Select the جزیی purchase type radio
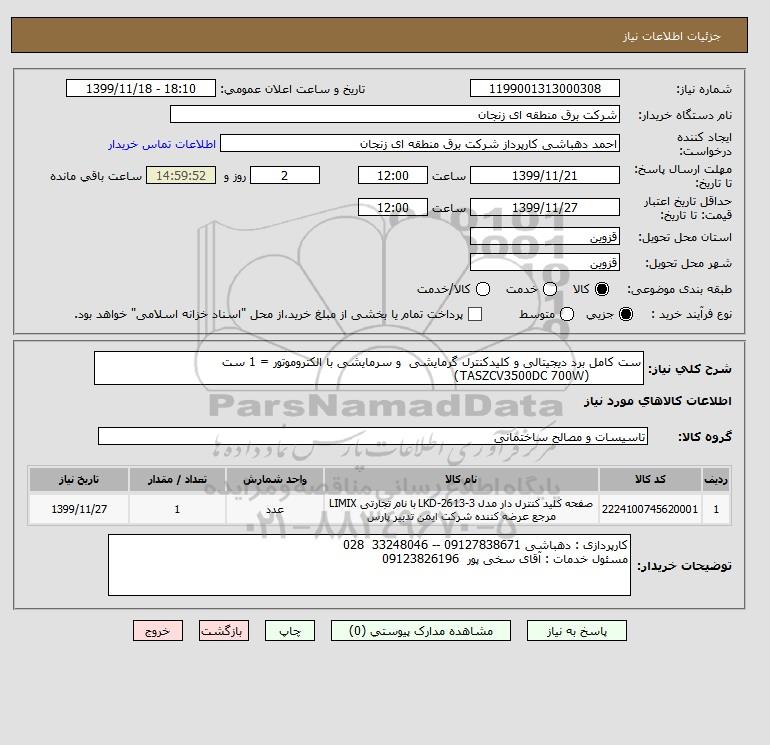Viewport: 770px width, 745px height. click(626, 314)
